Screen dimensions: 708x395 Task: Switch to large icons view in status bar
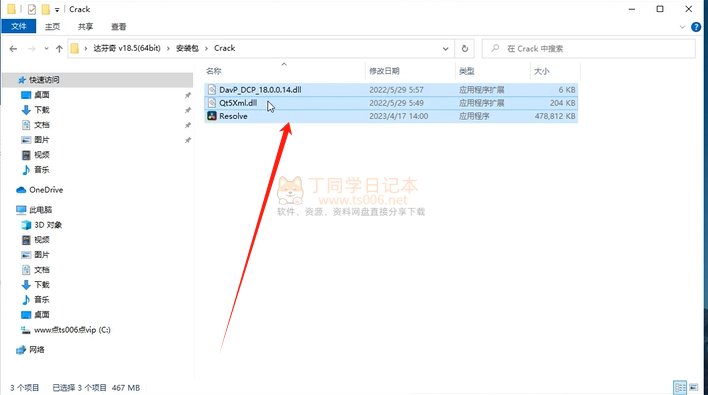[694, 387]
